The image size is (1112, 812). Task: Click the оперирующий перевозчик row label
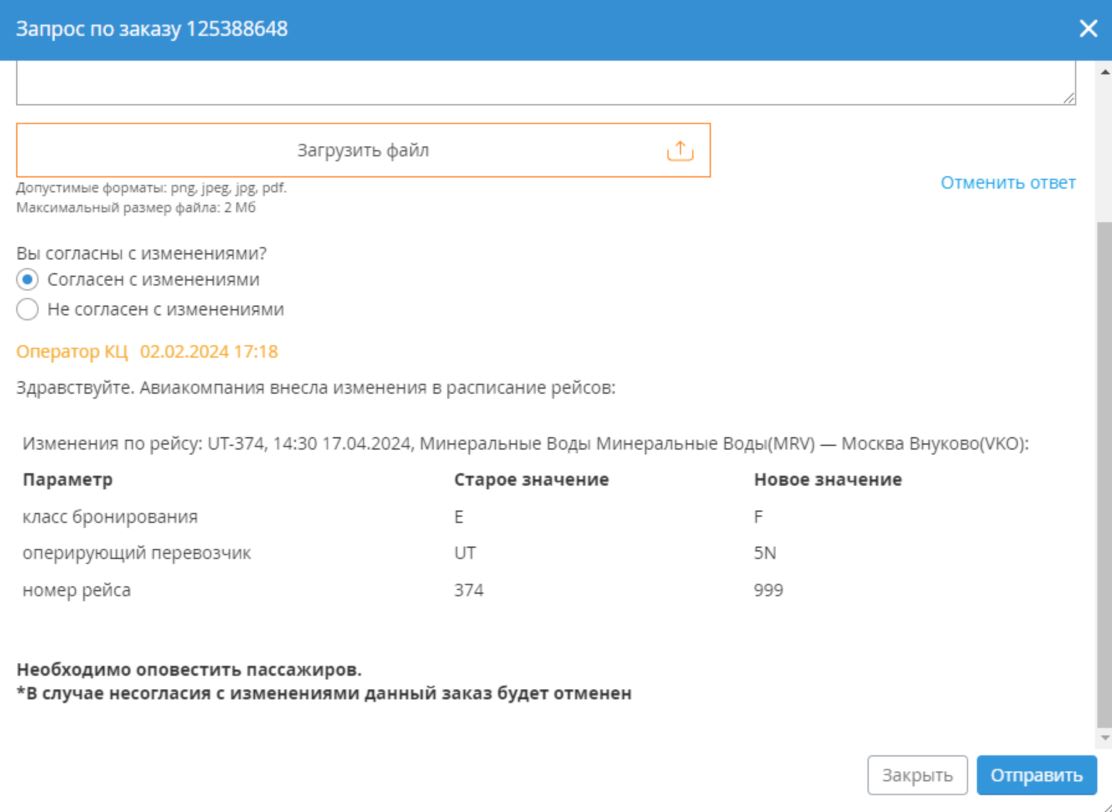pos(136,554)
